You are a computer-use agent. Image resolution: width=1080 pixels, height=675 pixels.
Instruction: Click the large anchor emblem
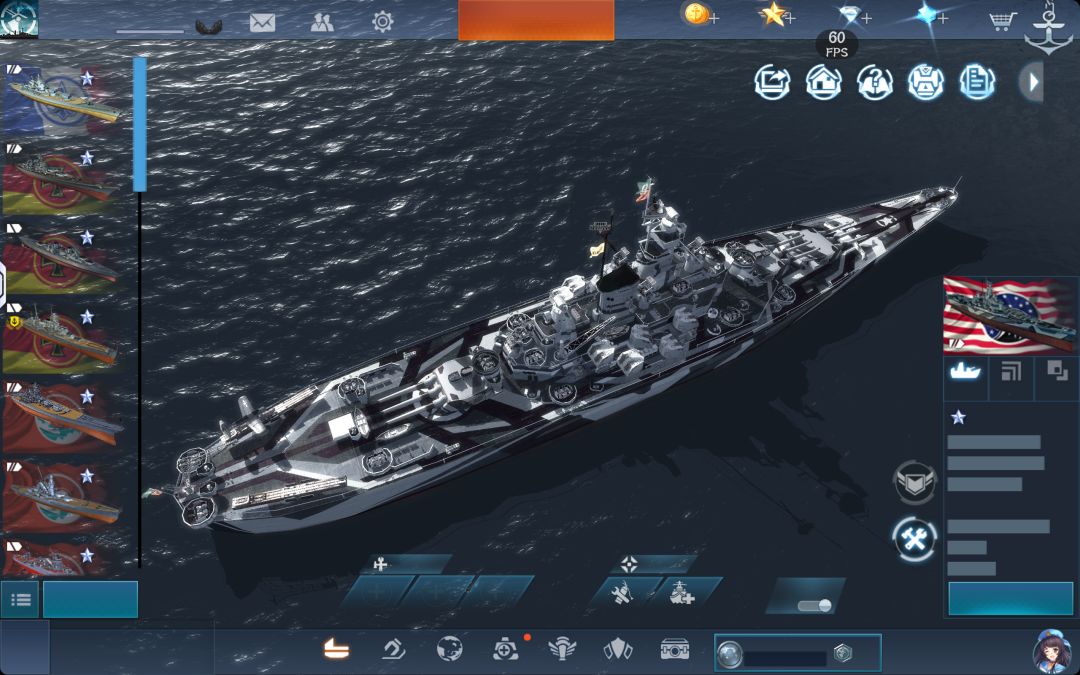(x=1048, y=28)
